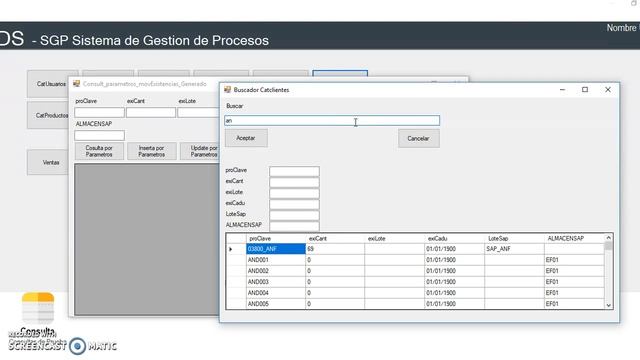Select the 03800_ANF cell
Image resolution: width=640 pixels, height=360 pixels.
(x=276, y=249)
